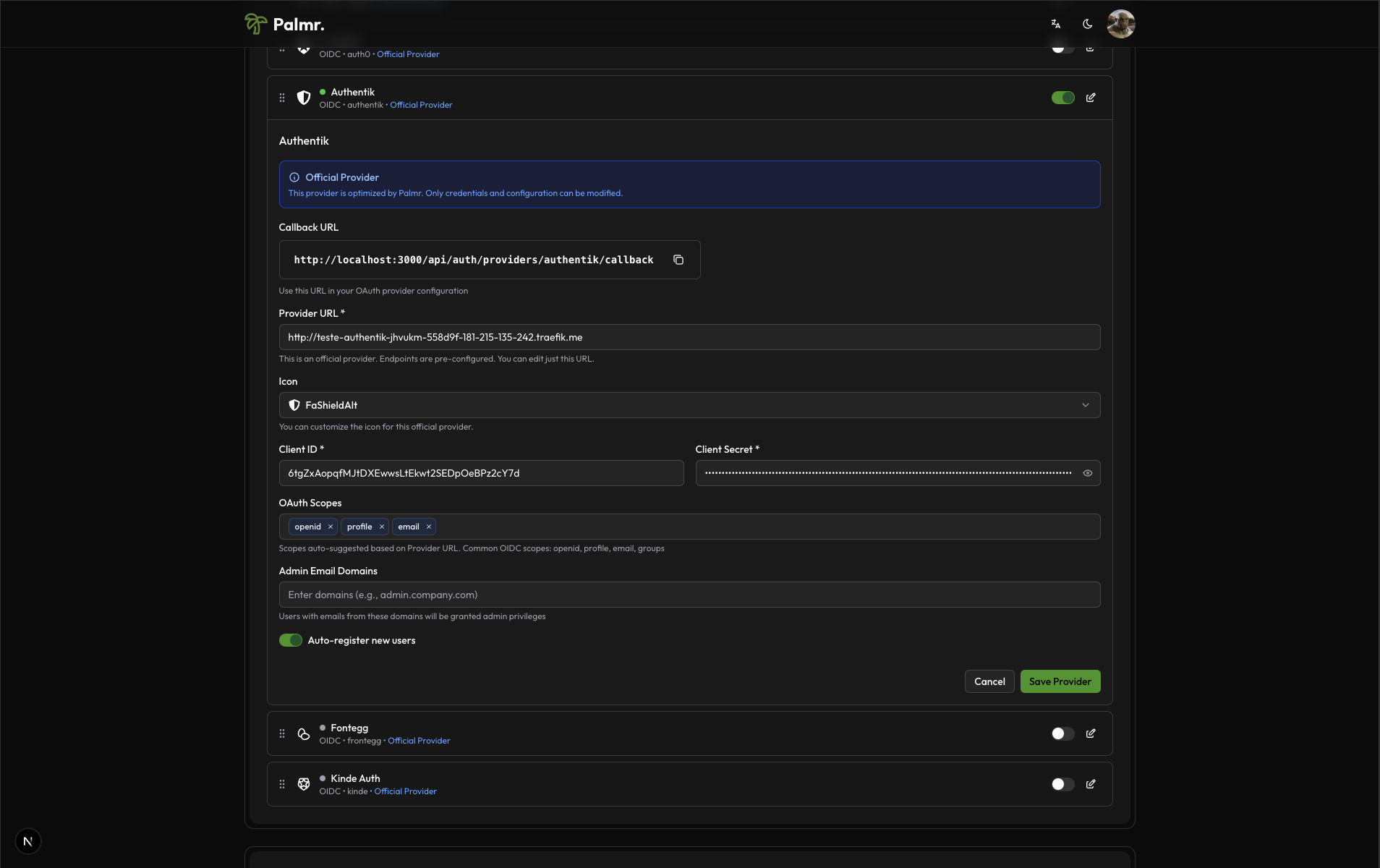Click the Authentik section heading

click(x=304, y=141)
